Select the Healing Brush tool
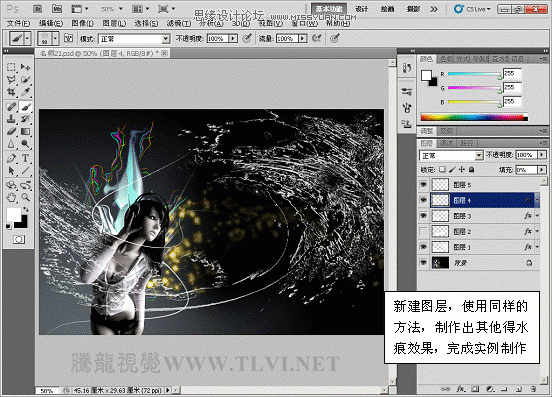 [11, 106]
